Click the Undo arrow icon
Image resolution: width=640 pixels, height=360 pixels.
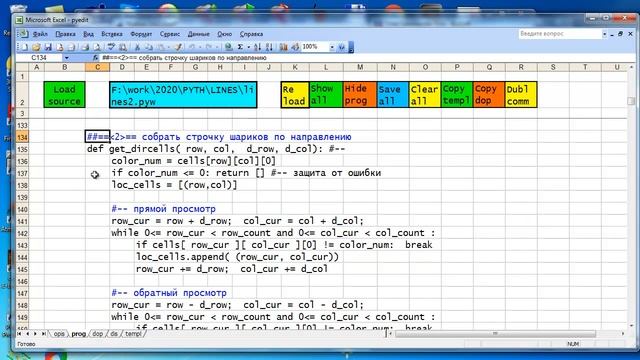[x=191, y=47]
